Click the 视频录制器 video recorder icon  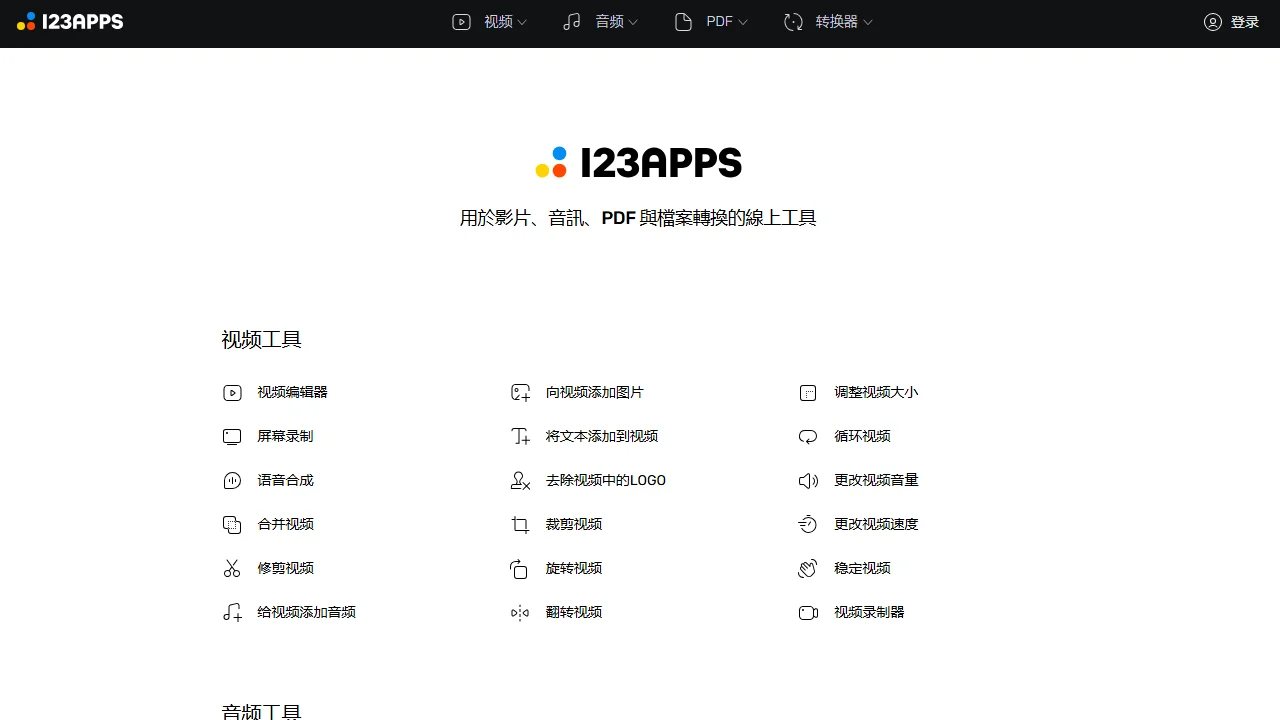pos(808,612)
